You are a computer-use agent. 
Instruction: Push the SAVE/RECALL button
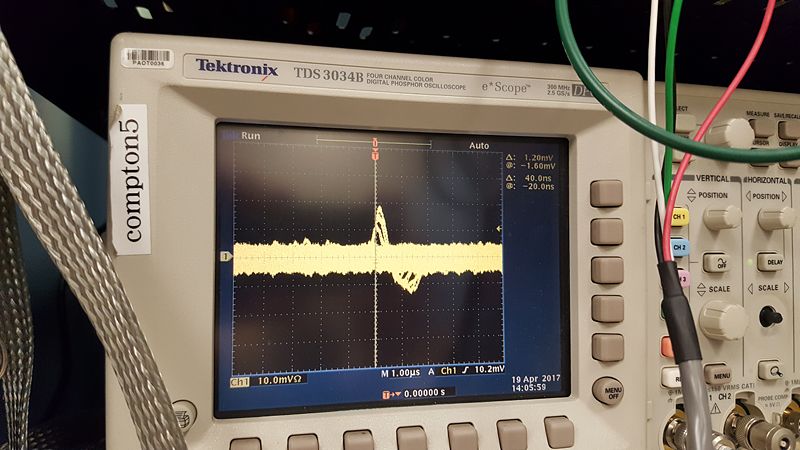(x=789, y=129)
